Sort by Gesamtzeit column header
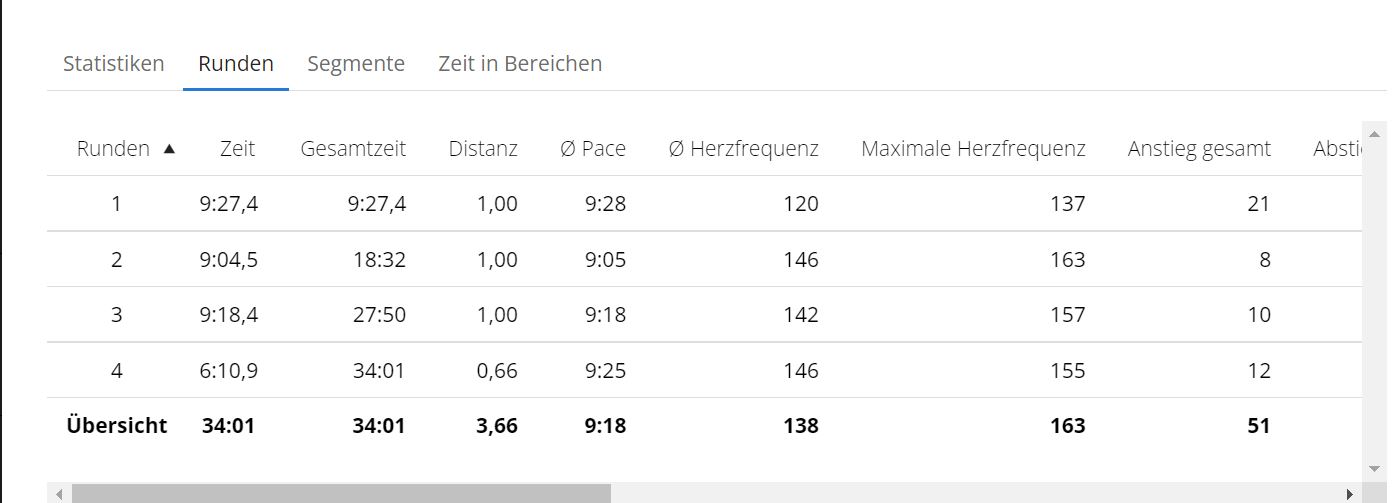The height and width of the screenshot is (503, 1398). coord(353,149)
